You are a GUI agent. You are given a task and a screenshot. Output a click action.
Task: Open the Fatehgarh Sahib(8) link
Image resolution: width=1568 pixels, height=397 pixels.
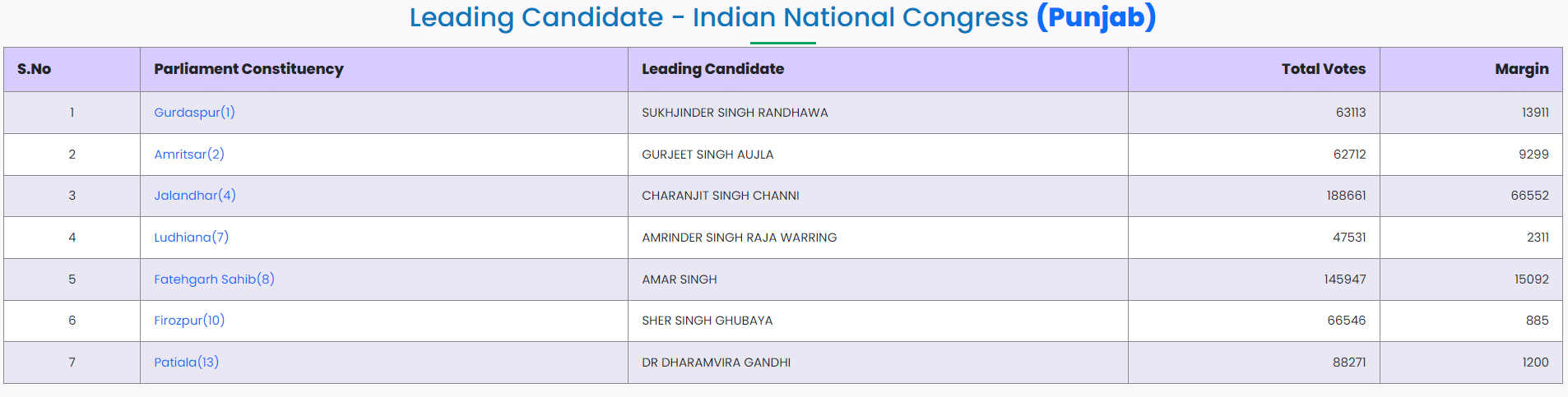pos(214,279)
